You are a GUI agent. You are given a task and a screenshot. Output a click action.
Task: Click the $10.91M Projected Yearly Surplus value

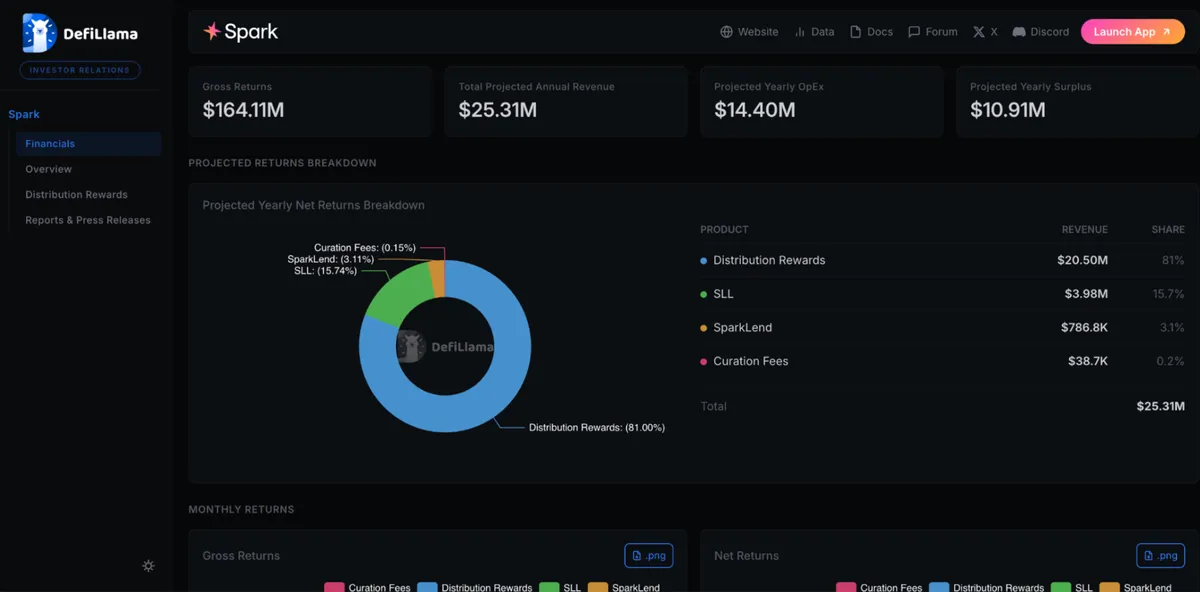click(1008, 110)
